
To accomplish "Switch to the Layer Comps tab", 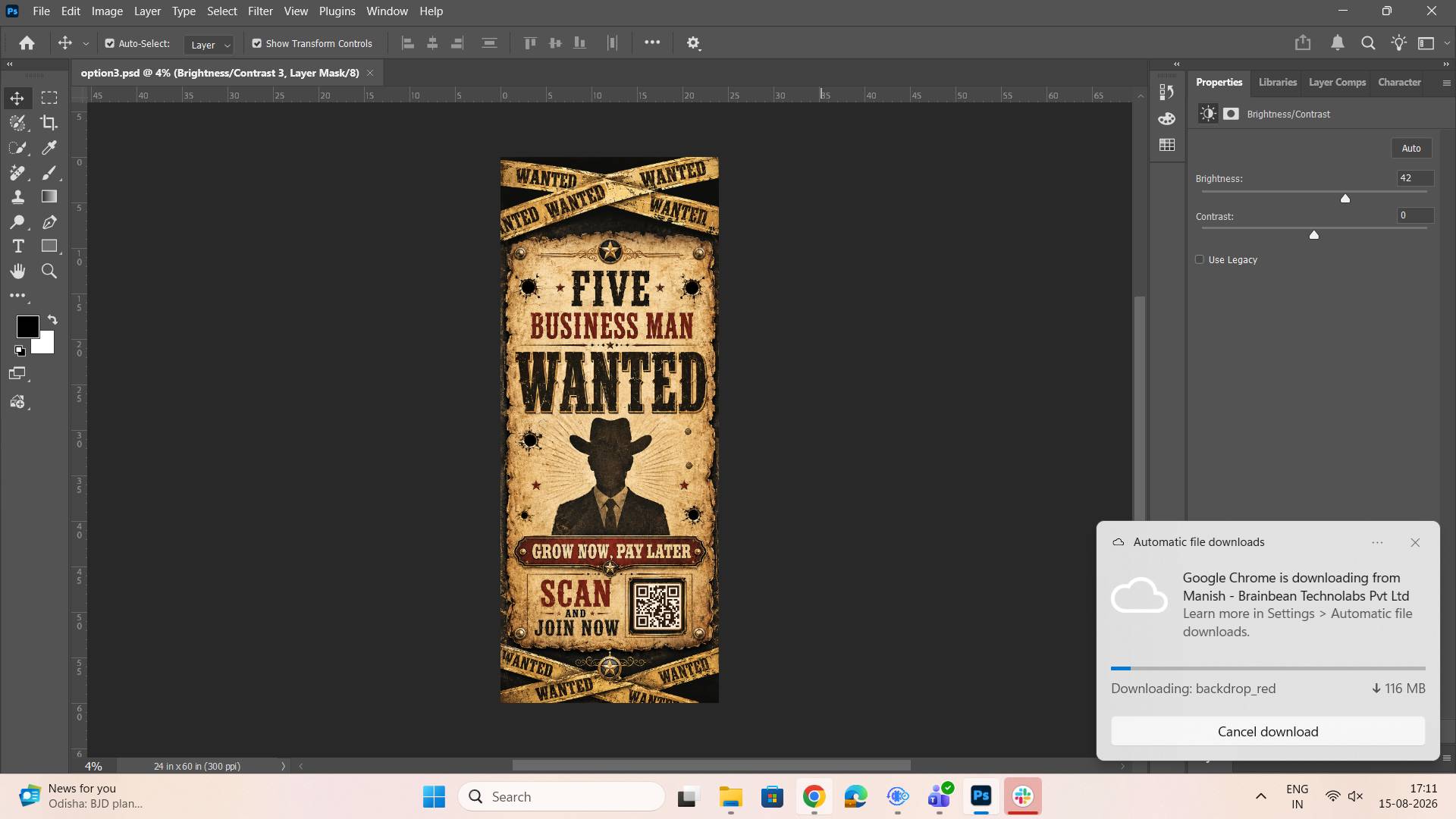I will [1337, 82].
